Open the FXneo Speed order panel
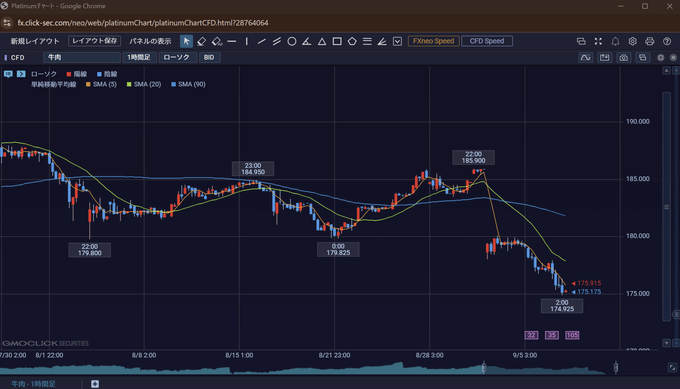This screenshot has height=389, width=680. pyautogui.click(x=433, y=41)
